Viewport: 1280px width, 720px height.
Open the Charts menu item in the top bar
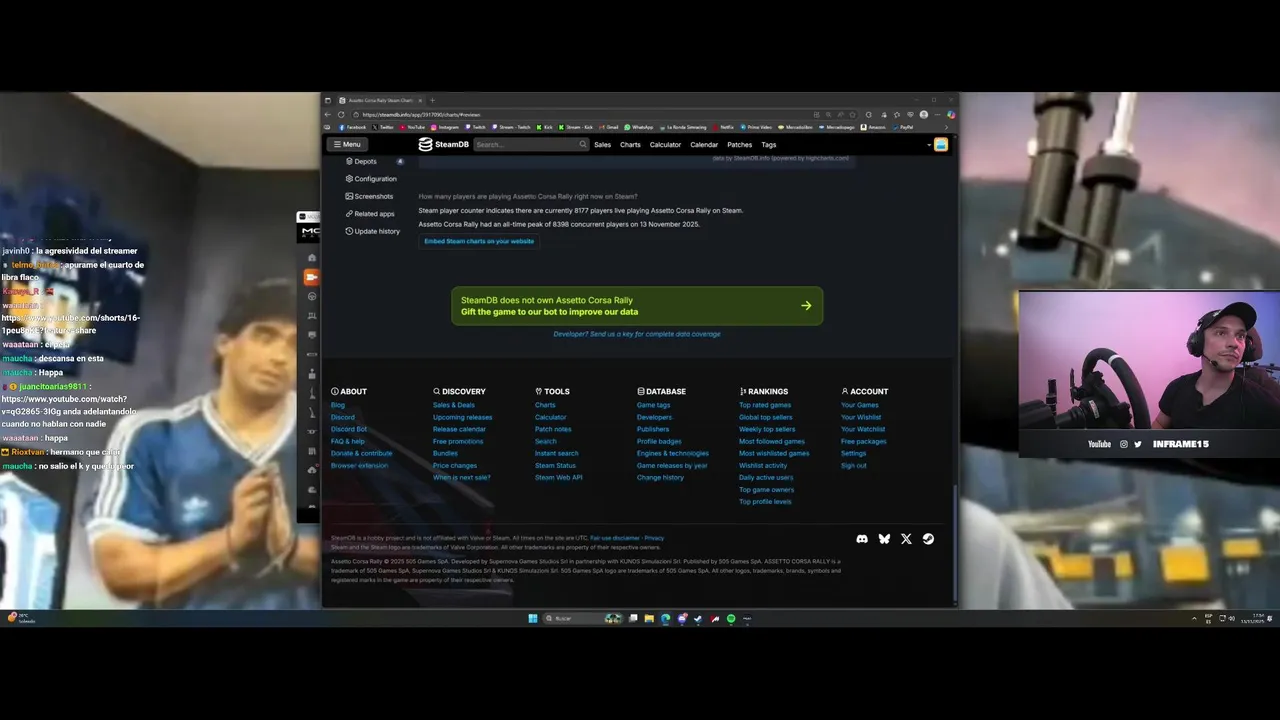[x=630, y=144]
